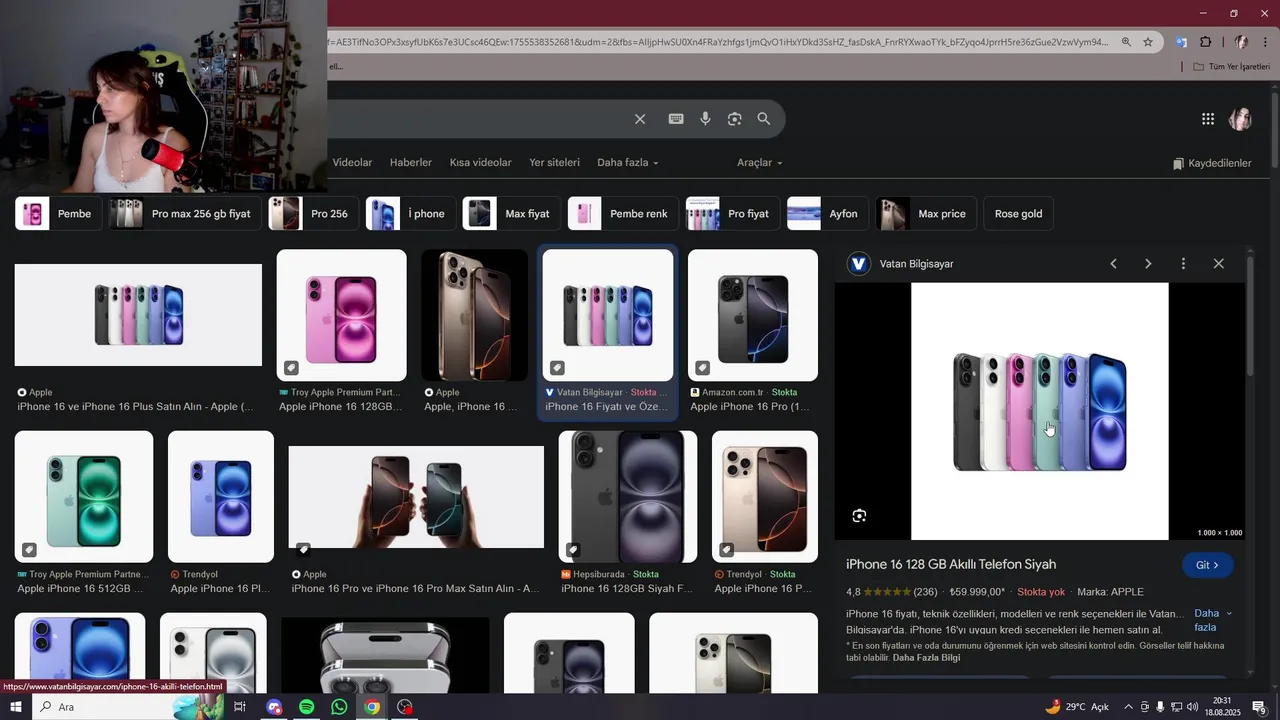Open Chrome three-dot menu
This screenshot has width=1280, height=720.
point(1266,42)
